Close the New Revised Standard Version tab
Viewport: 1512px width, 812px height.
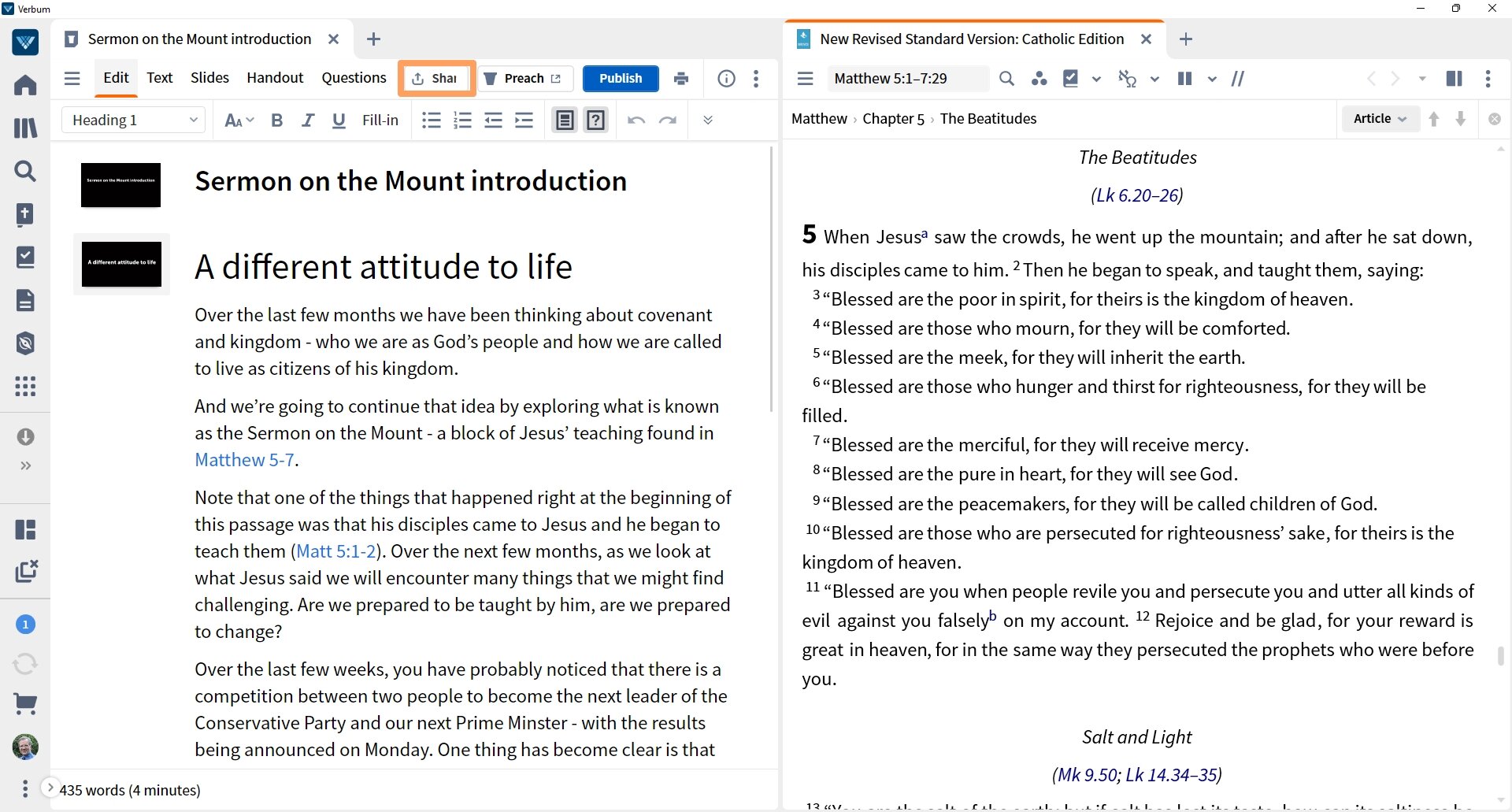point(1146,39)
